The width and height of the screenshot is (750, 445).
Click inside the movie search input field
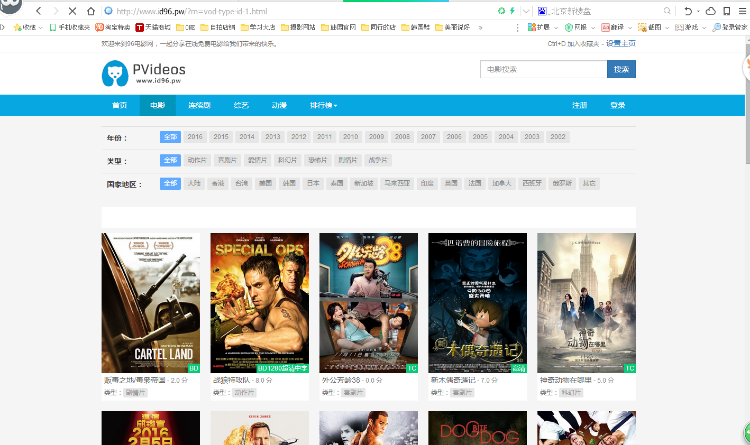tap(543, 69)
